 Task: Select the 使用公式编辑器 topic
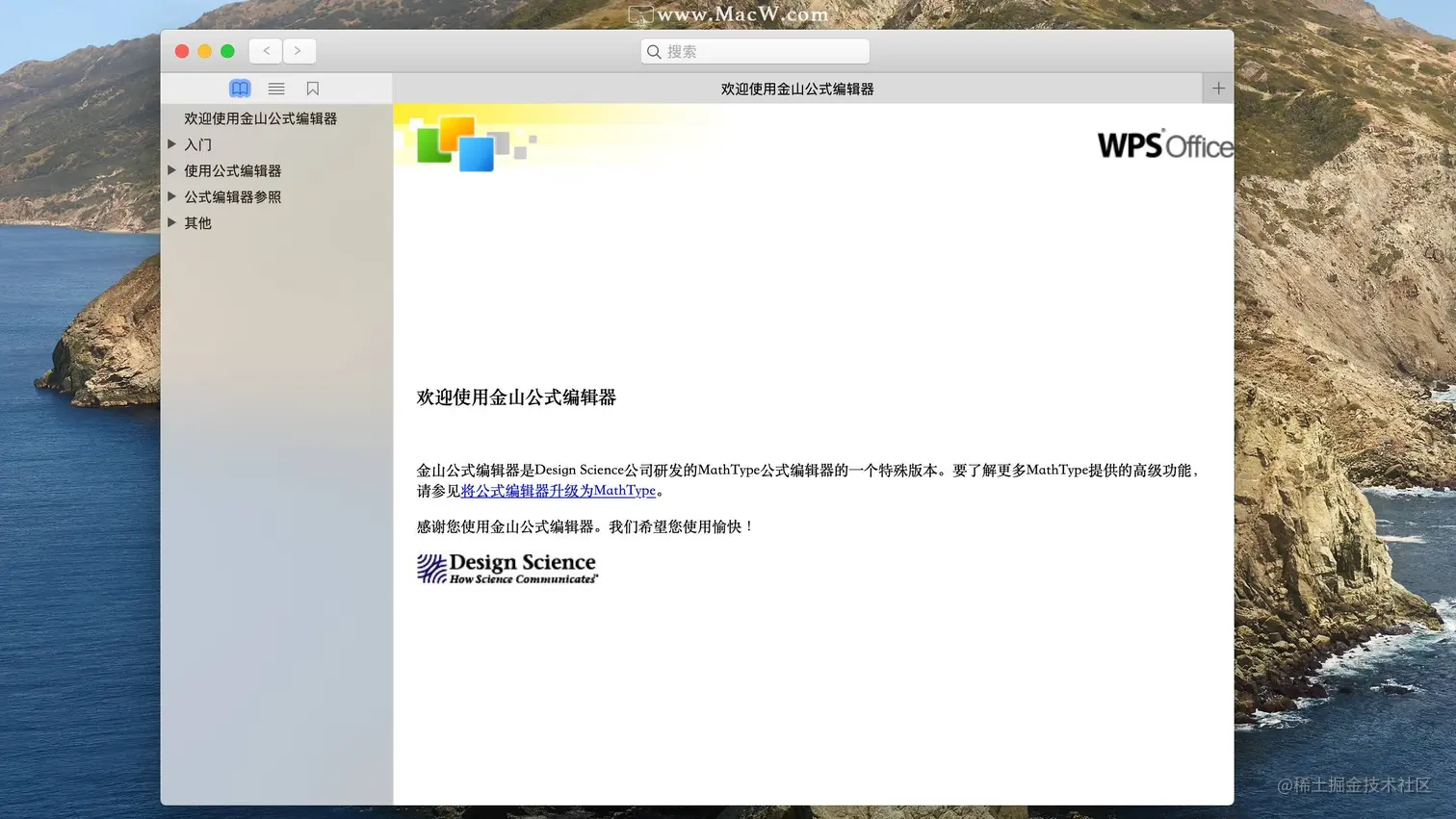tap(233, 170)
